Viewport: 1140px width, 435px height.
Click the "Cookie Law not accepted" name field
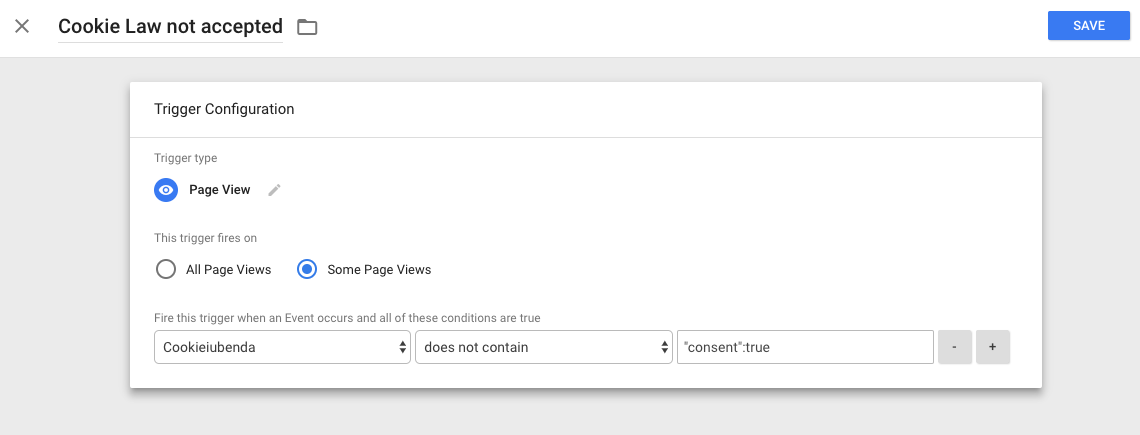(170, 27)
